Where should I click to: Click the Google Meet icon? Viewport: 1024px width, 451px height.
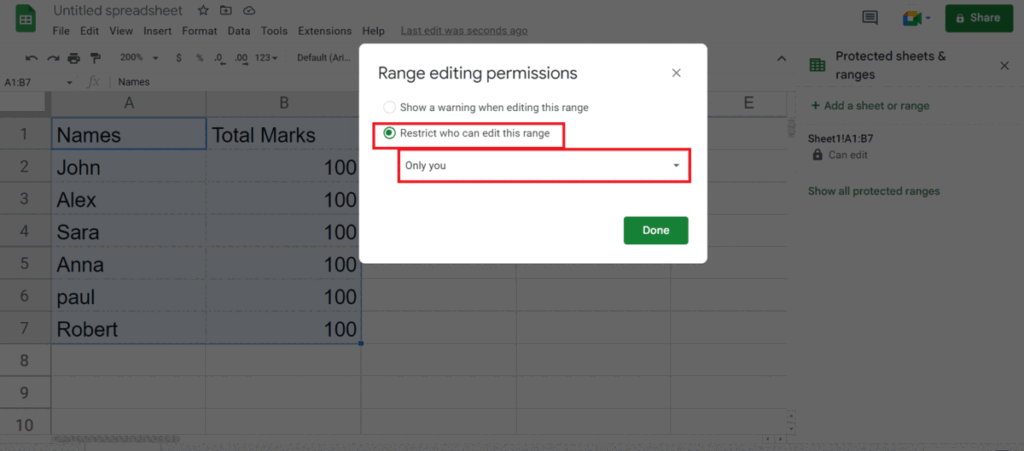pyautogui.click(x=912, y=18)
